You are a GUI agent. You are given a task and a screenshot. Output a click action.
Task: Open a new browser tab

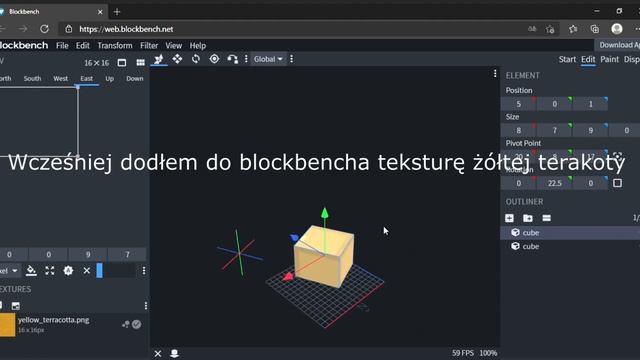117,12
